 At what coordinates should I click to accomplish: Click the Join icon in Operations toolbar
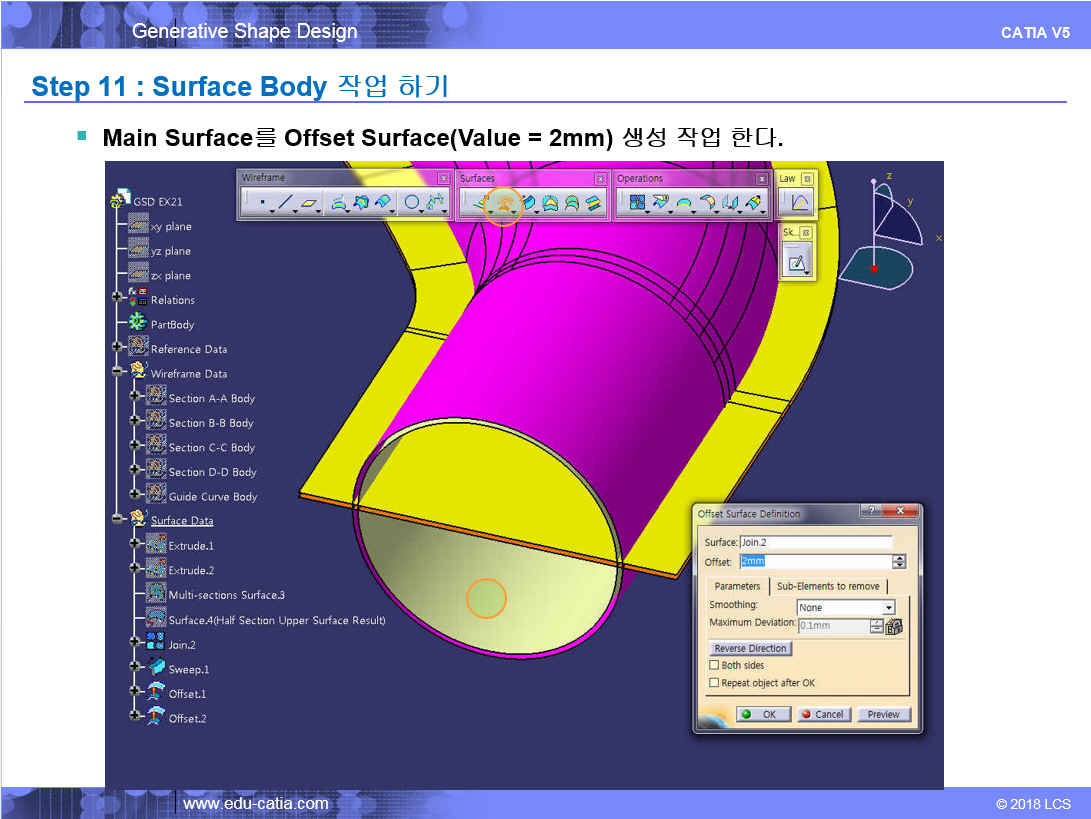coord(637,204)
